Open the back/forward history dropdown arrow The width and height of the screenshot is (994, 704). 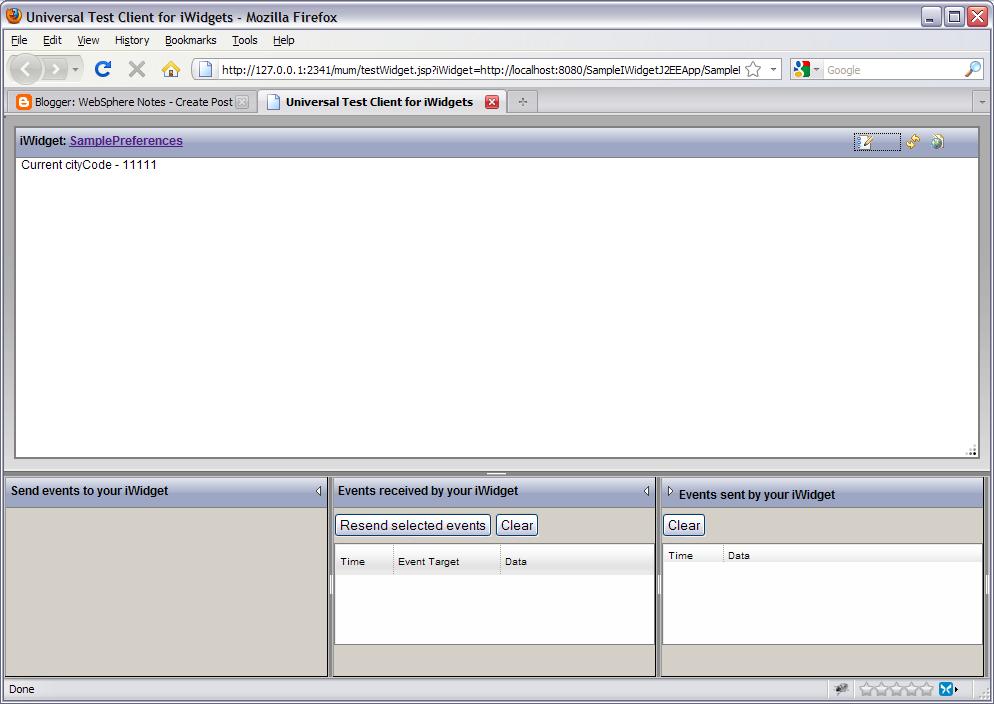click(x=75, y=69)
